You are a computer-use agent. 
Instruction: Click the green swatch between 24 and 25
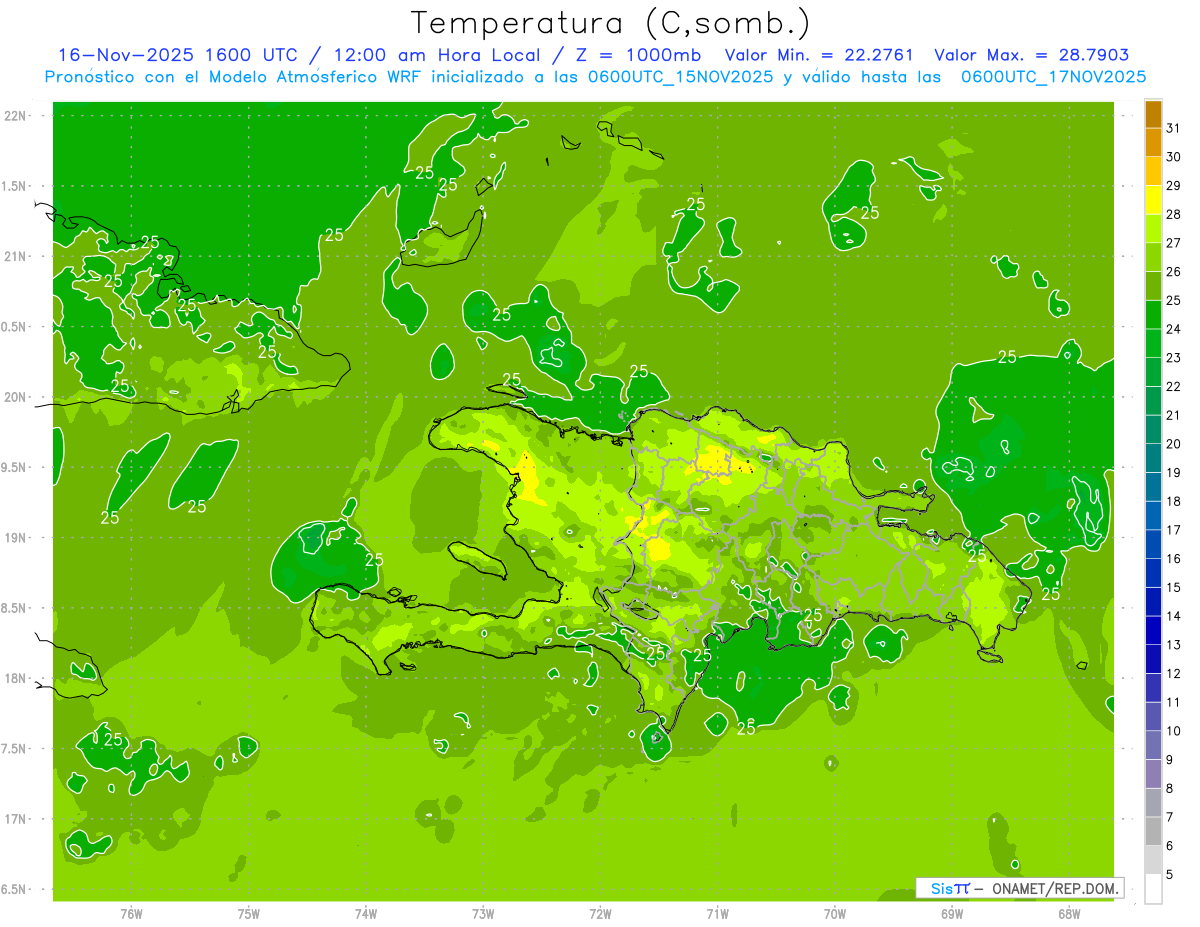tap(1153, 314)
